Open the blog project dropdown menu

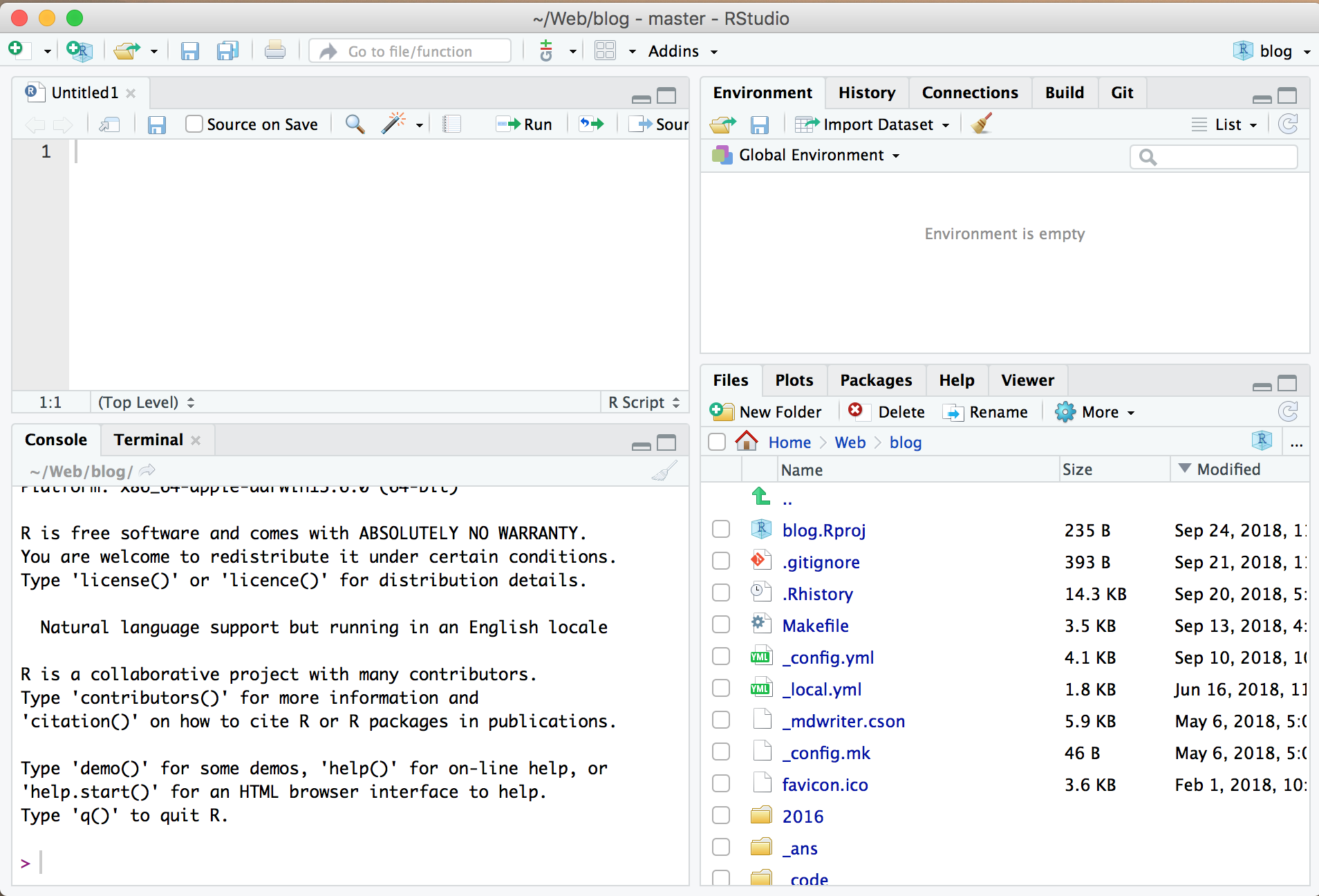[x=1272, y=51]
